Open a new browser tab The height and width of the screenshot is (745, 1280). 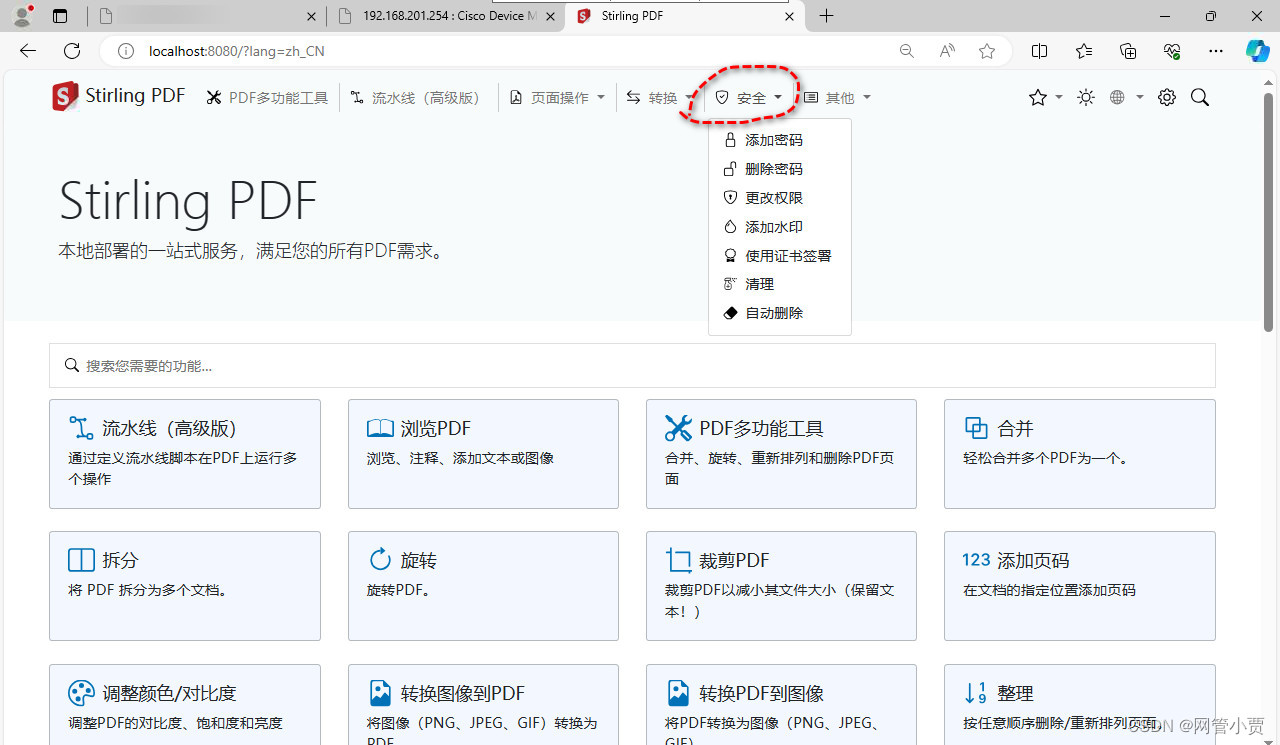pyautogui.click(x=826, y=16)
